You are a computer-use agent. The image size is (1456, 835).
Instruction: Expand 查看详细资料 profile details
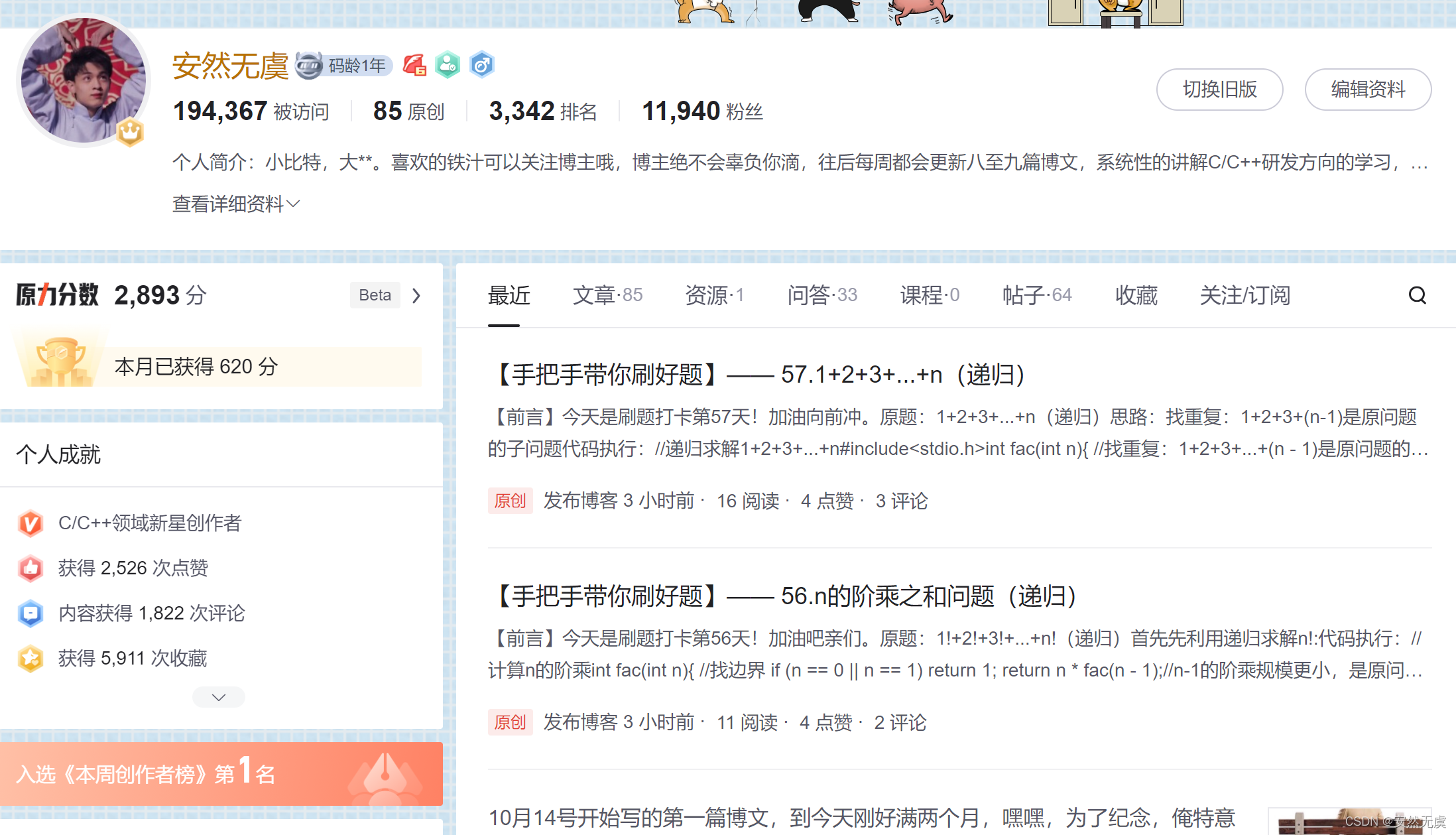pos(236,204)
